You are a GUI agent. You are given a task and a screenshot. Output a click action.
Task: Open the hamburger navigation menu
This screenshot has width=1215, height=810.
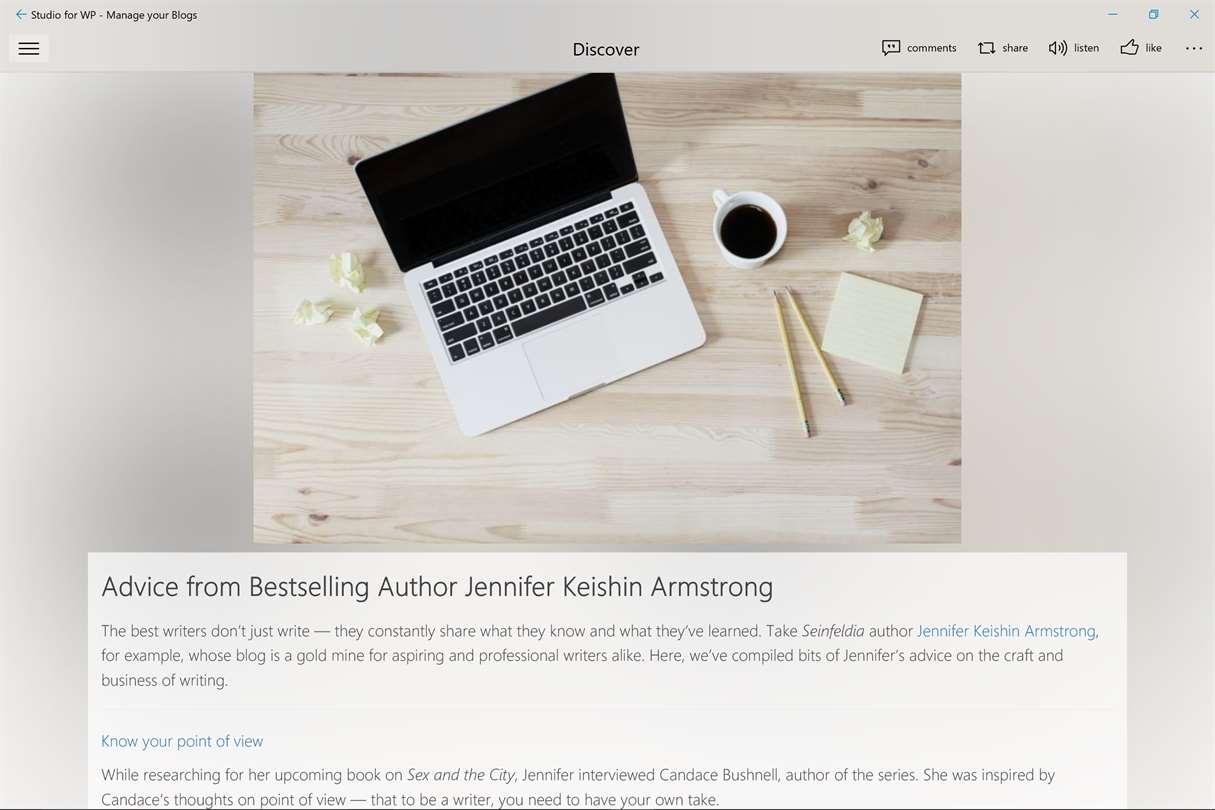[29, 48]
